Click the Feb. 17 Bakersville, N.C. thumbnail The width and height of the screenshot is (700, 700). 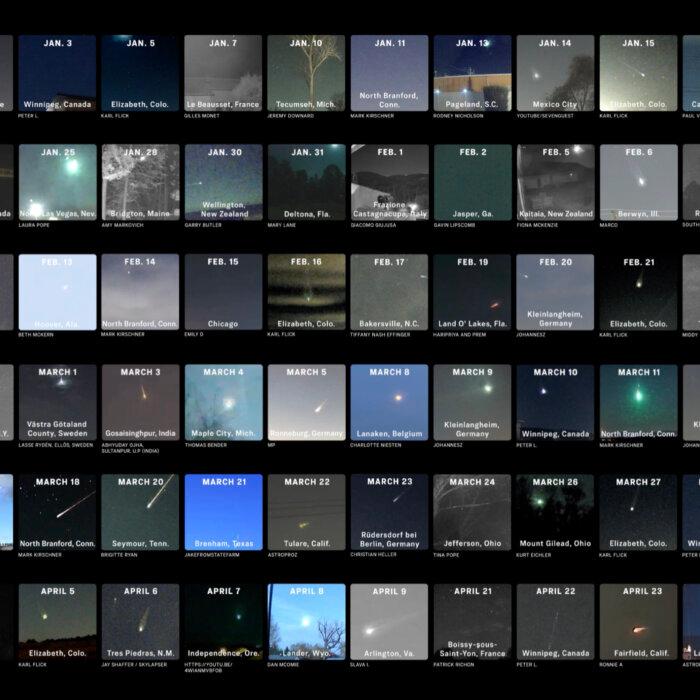(389, 292)
